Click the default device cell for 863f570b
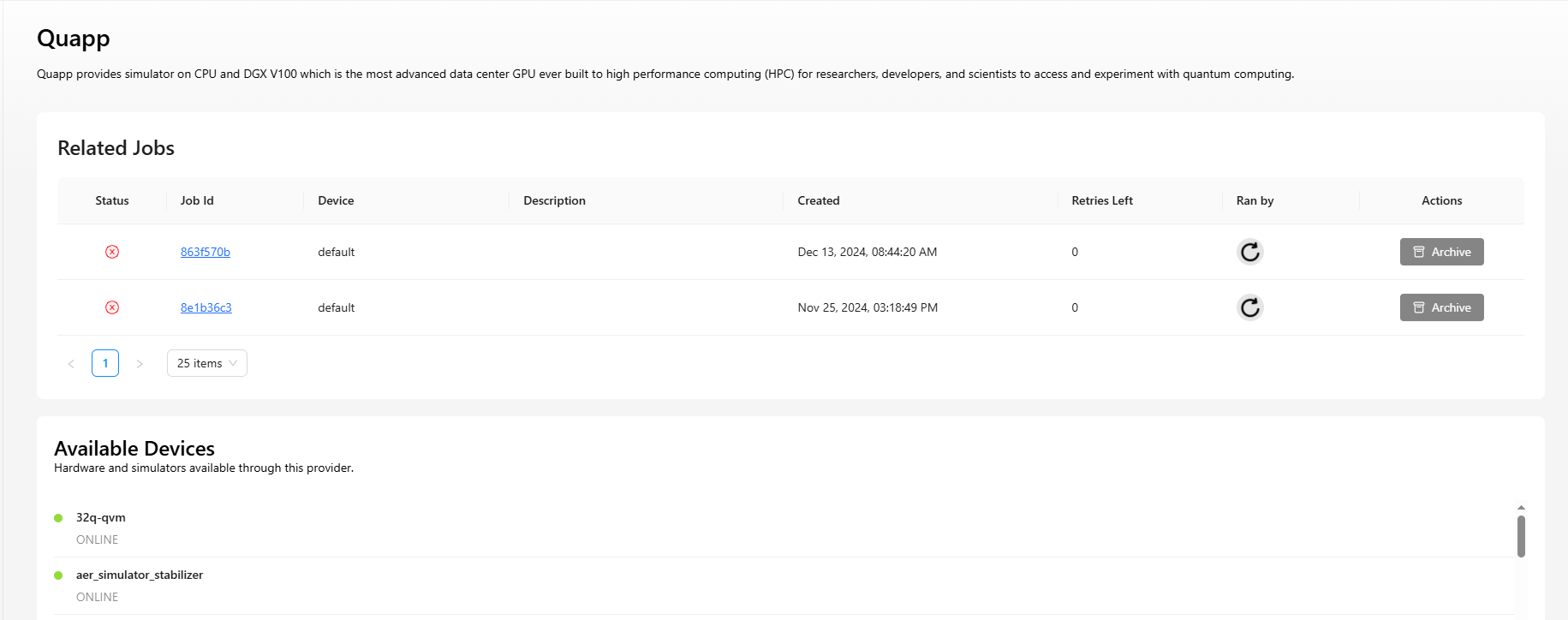This screenshot has height=620, width=1568. pyautogui.click(x=337, y=252)
